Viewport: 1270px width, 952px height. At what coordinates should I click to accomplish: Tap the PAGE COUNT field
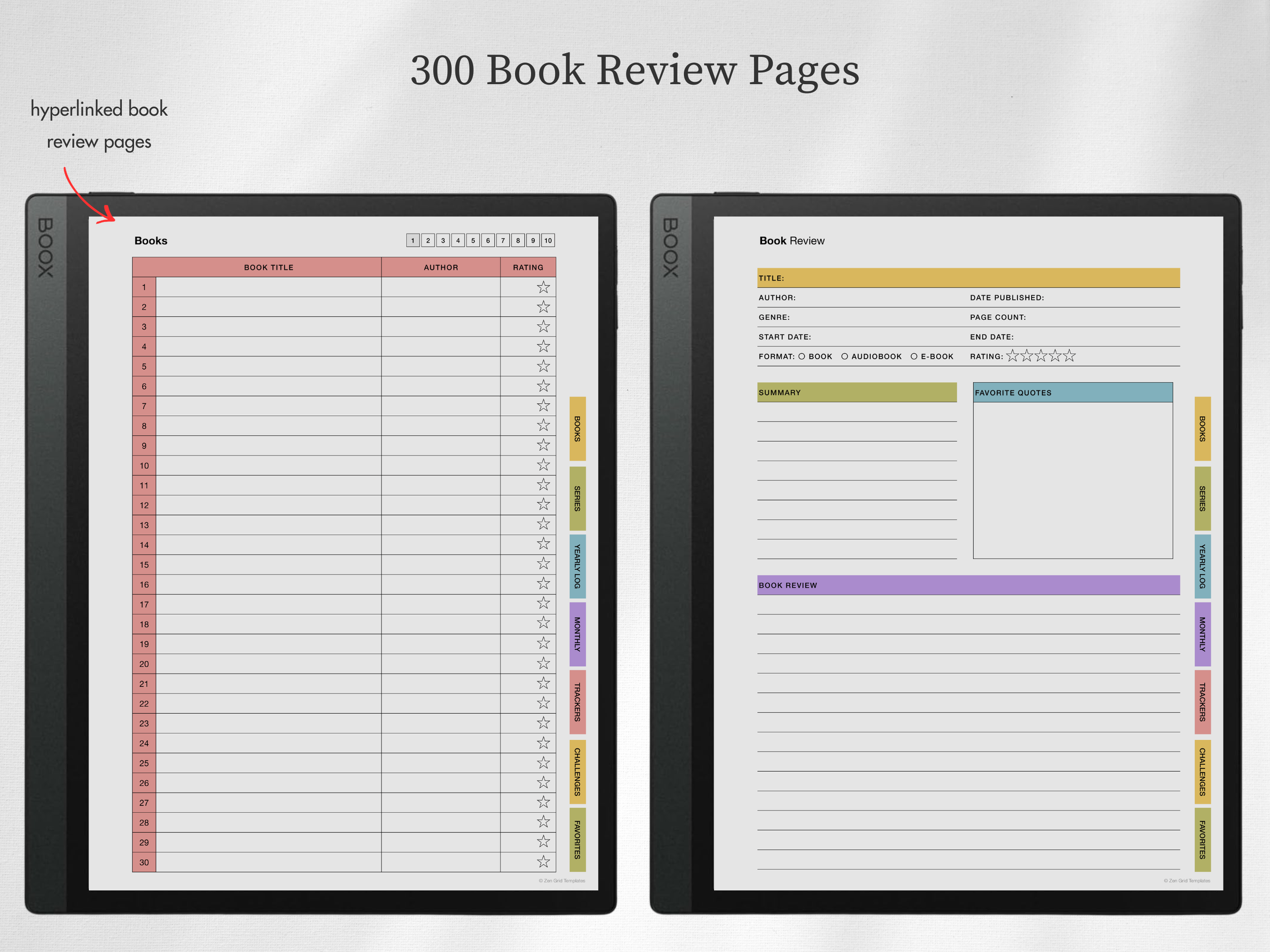(x=1074, y=317)
